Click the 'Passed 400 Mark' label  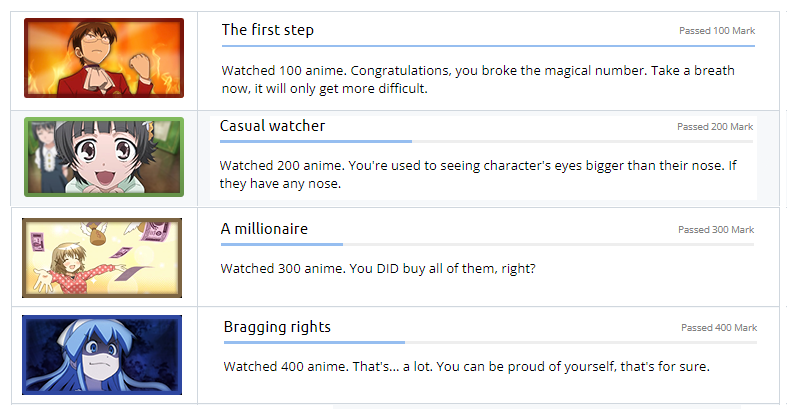(x=719, y=328)
